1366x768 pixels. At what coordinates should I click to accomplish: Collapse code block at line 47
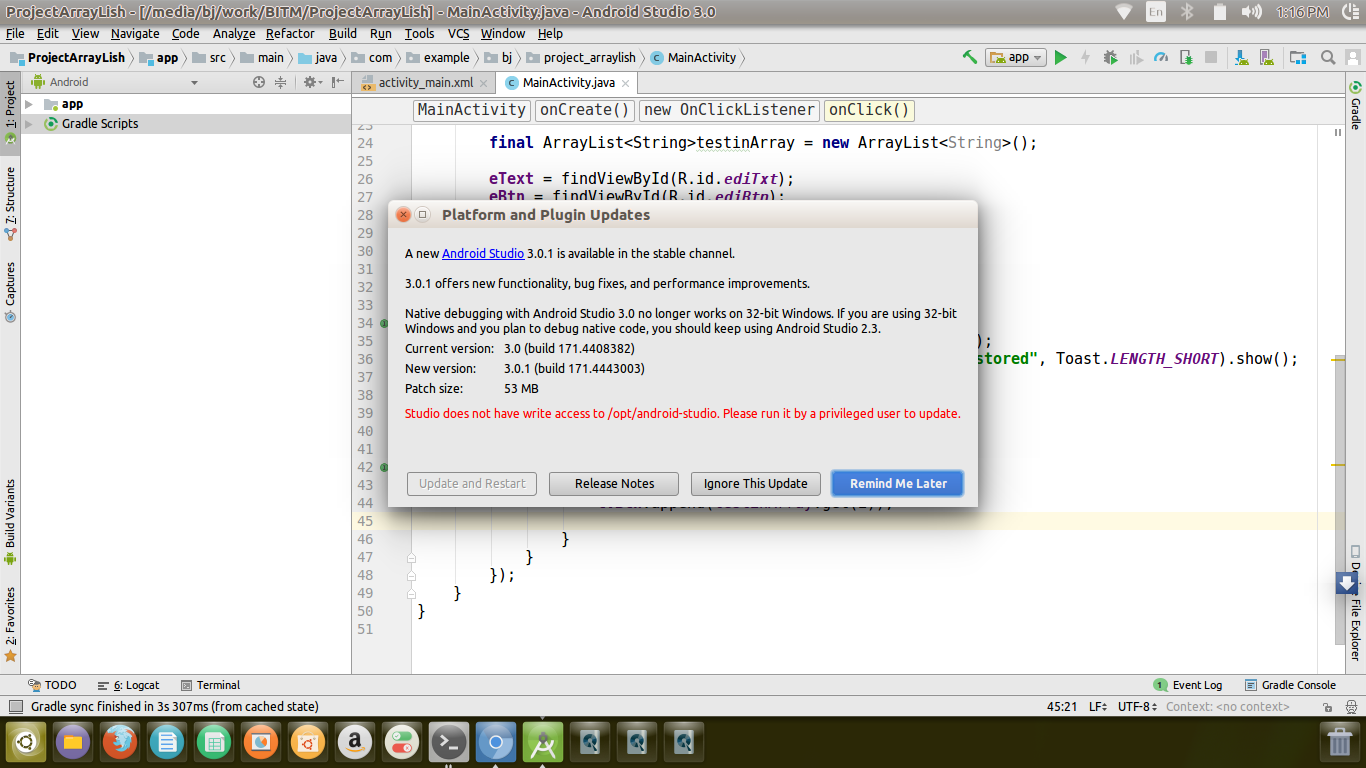click(x=411, y=558)
